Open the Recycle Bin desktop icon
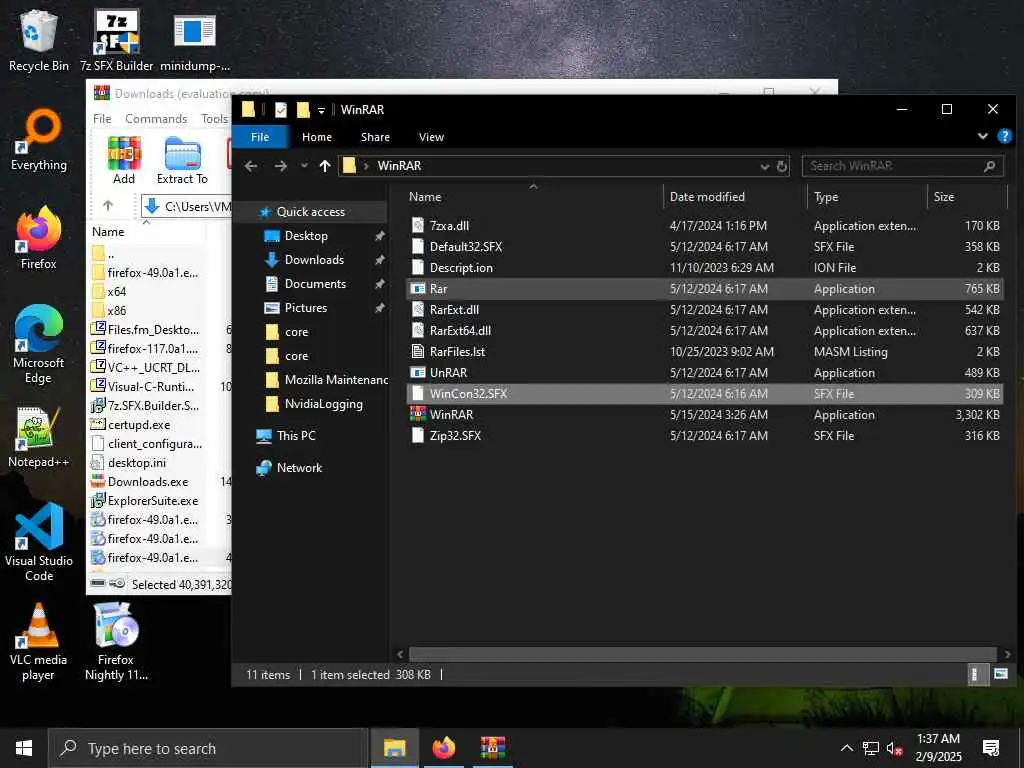Viewport: 1024px width, 768px height. click(39, 40)
